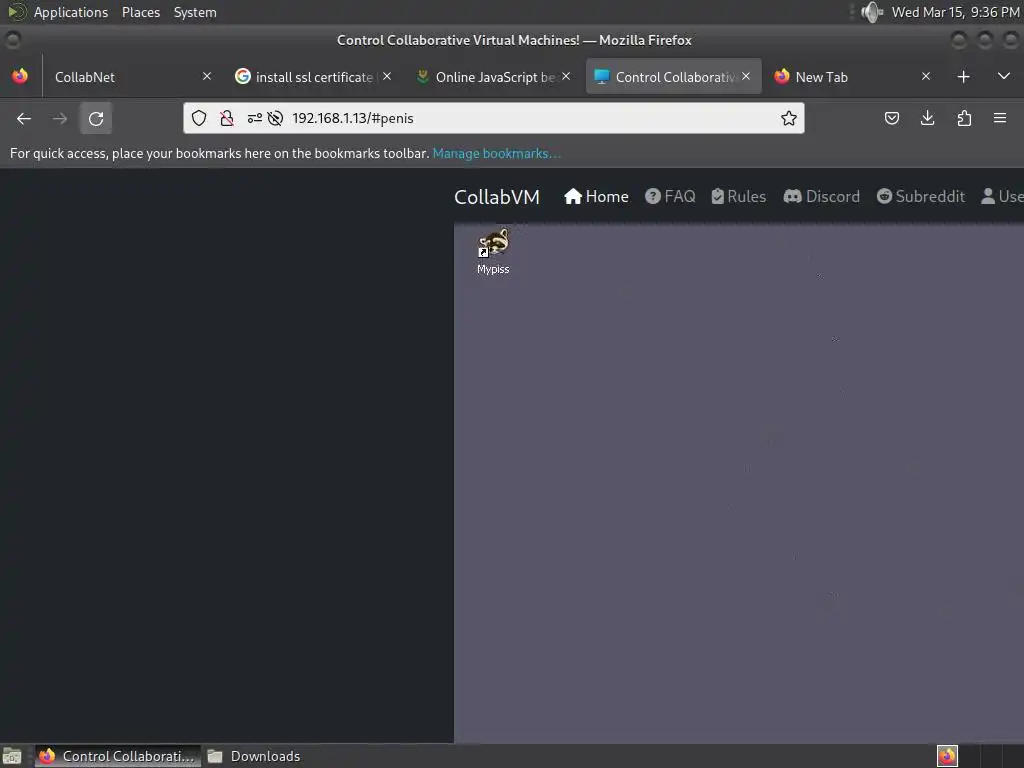Screen dimensions: 1024x768
Task: Click the Mypiss desktop shortcut in VM
Action: point(493,252)
